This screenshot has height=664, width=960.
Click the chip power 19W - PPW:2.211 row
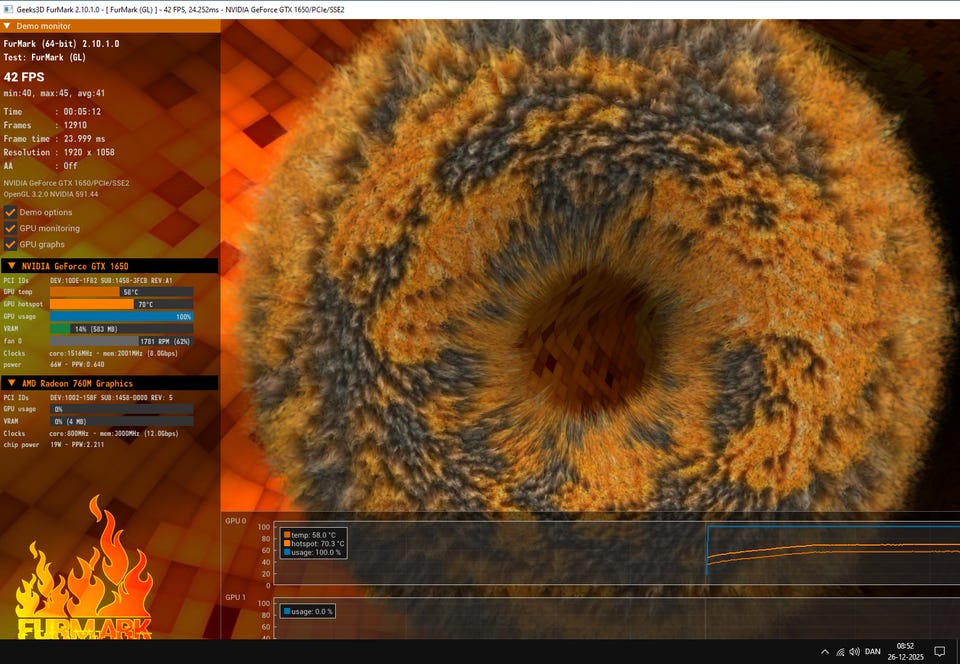(54, 444)
